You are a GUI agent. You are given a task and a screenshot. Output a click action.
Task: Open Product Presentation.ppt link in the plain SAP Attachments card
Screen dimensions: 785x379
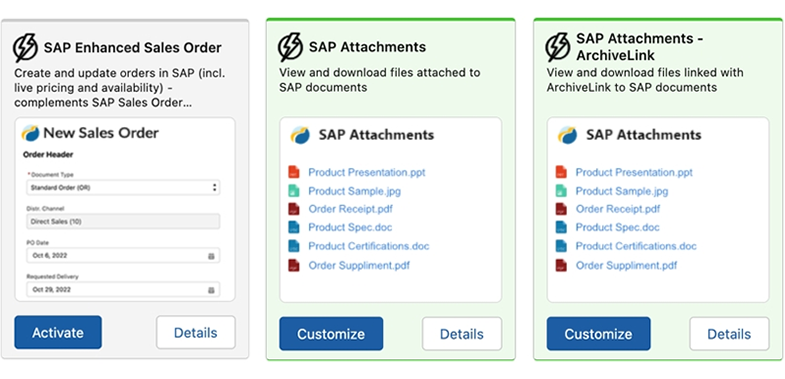point(366,172)
